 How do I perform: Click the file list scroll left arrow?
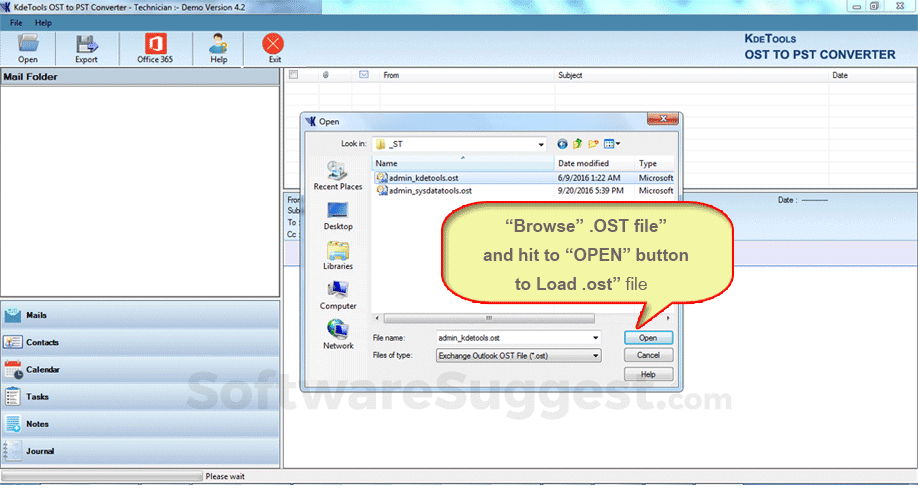378,318
